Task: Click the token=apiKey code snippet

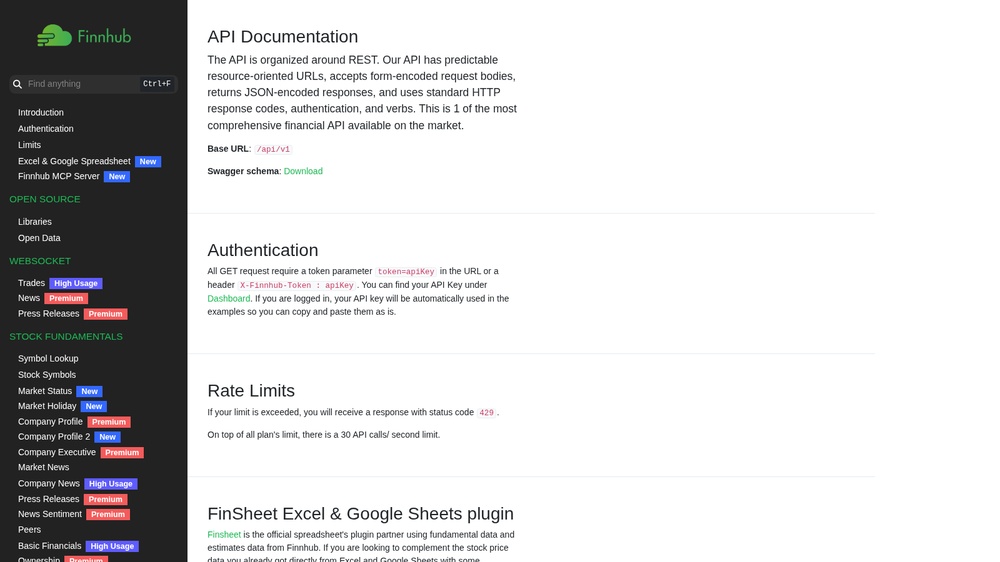Action: tap(406, 272)
